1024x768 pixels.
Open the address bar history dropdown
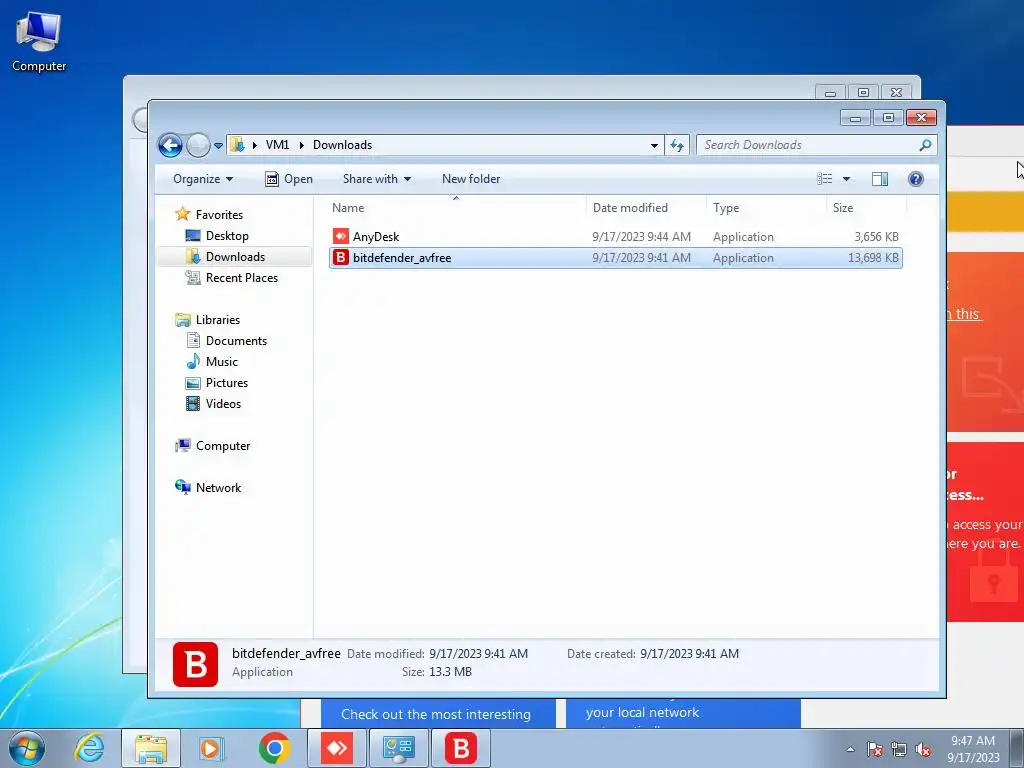pyautogui.click(x=654, y=146)
